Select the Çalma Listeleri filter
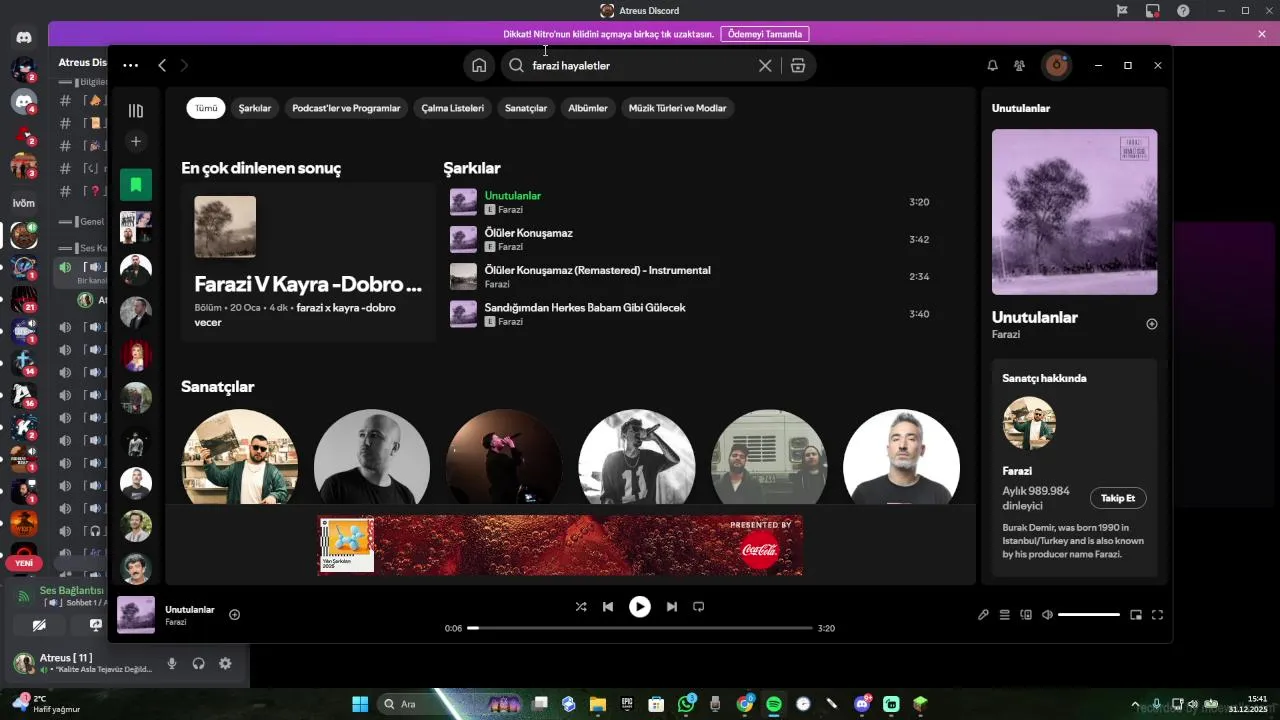 (452, 108)
